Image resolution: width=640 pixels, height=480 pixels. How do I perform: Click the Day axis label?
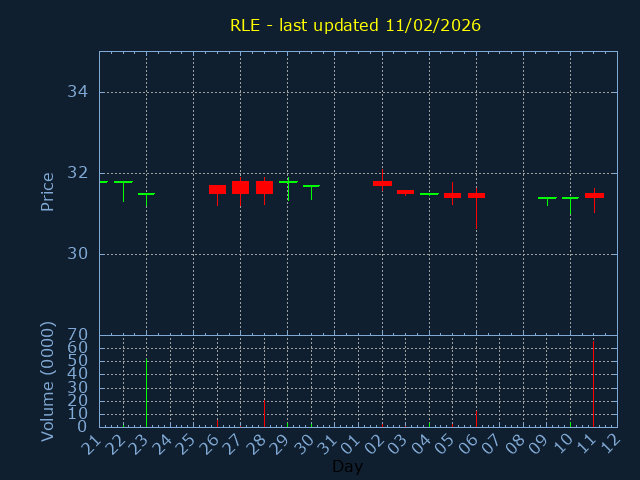pos(347,466)
